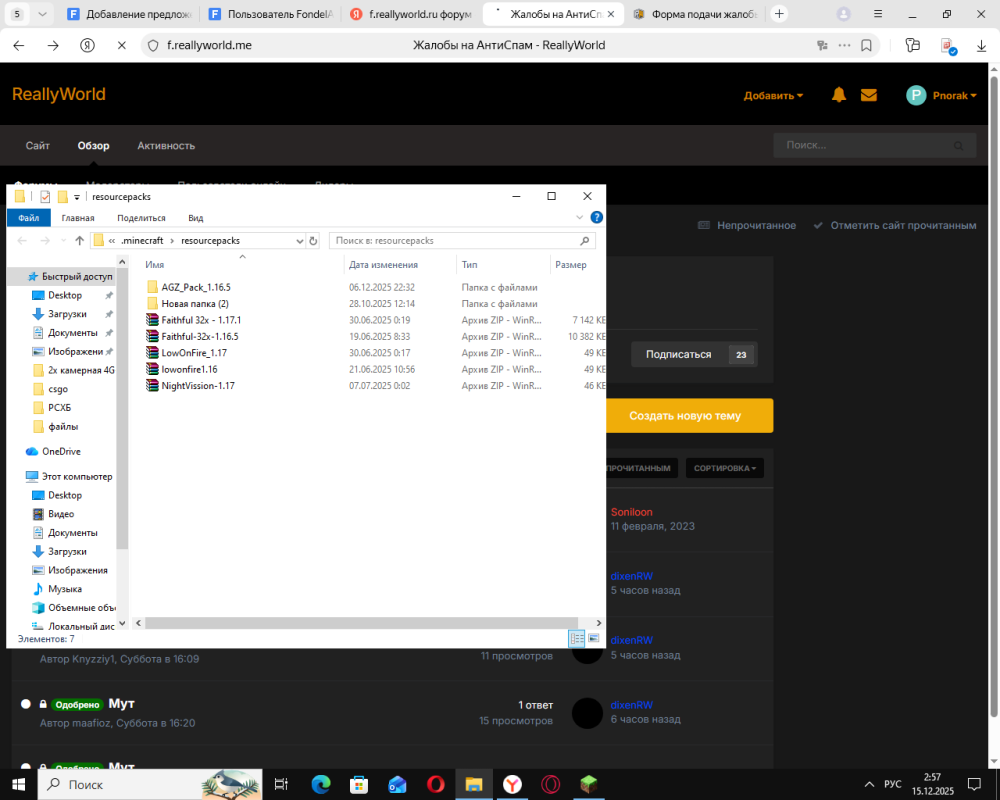This screenshot has height=800, width=1000.
Task: Click the browser back arrow
Action: click(18, 45)
